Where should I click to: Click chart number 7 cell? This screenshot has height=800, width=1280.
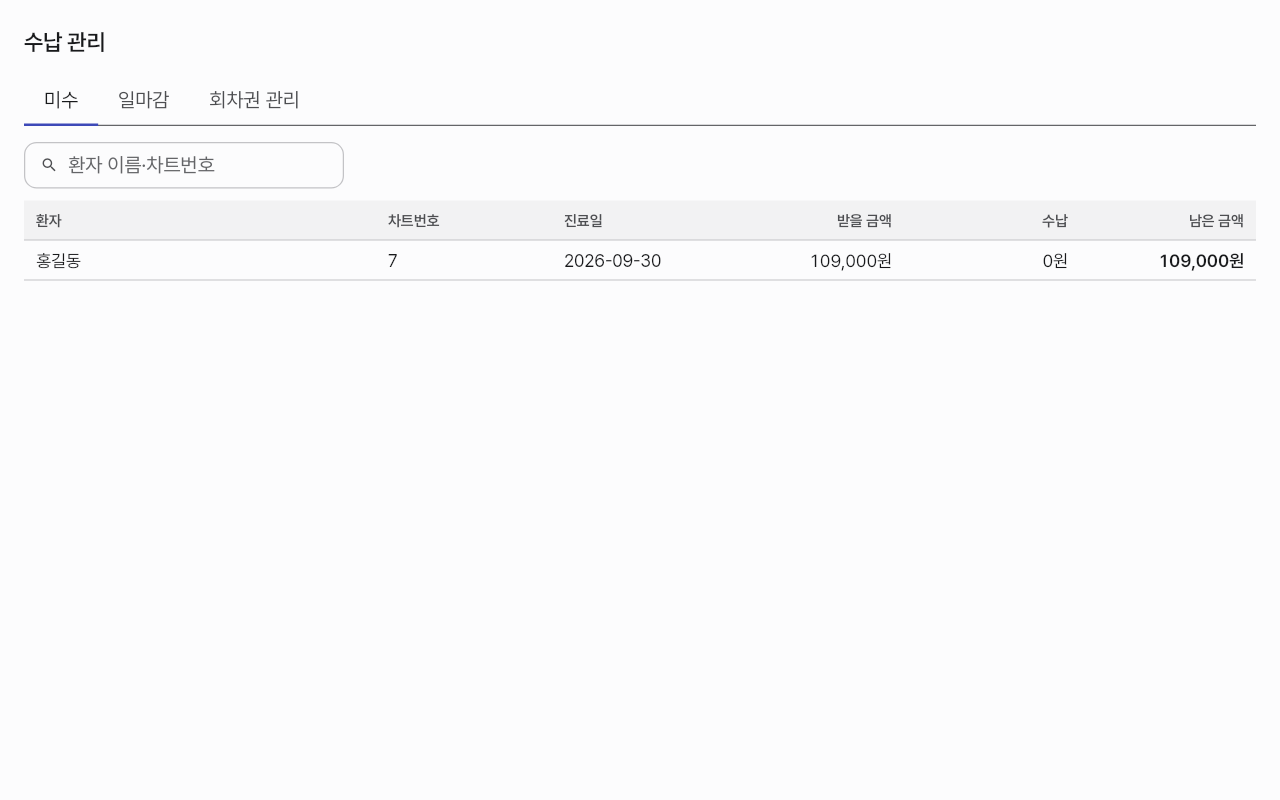393,261
